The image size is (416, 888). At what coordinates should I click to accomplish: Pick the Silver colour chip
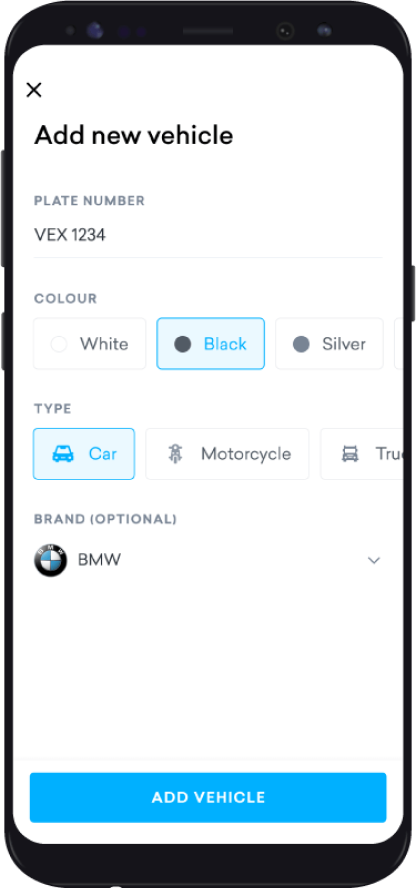329,344
